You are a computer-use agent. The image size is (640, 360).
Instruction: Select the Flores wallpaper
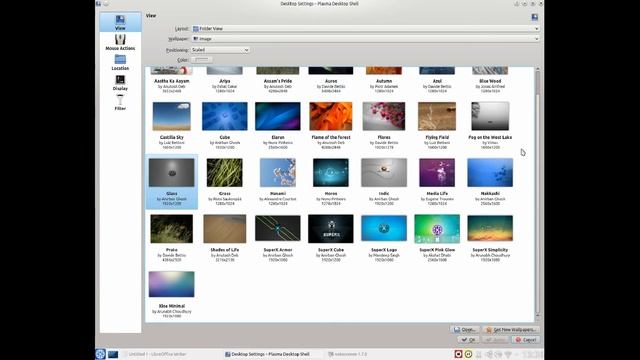point(384,125)
